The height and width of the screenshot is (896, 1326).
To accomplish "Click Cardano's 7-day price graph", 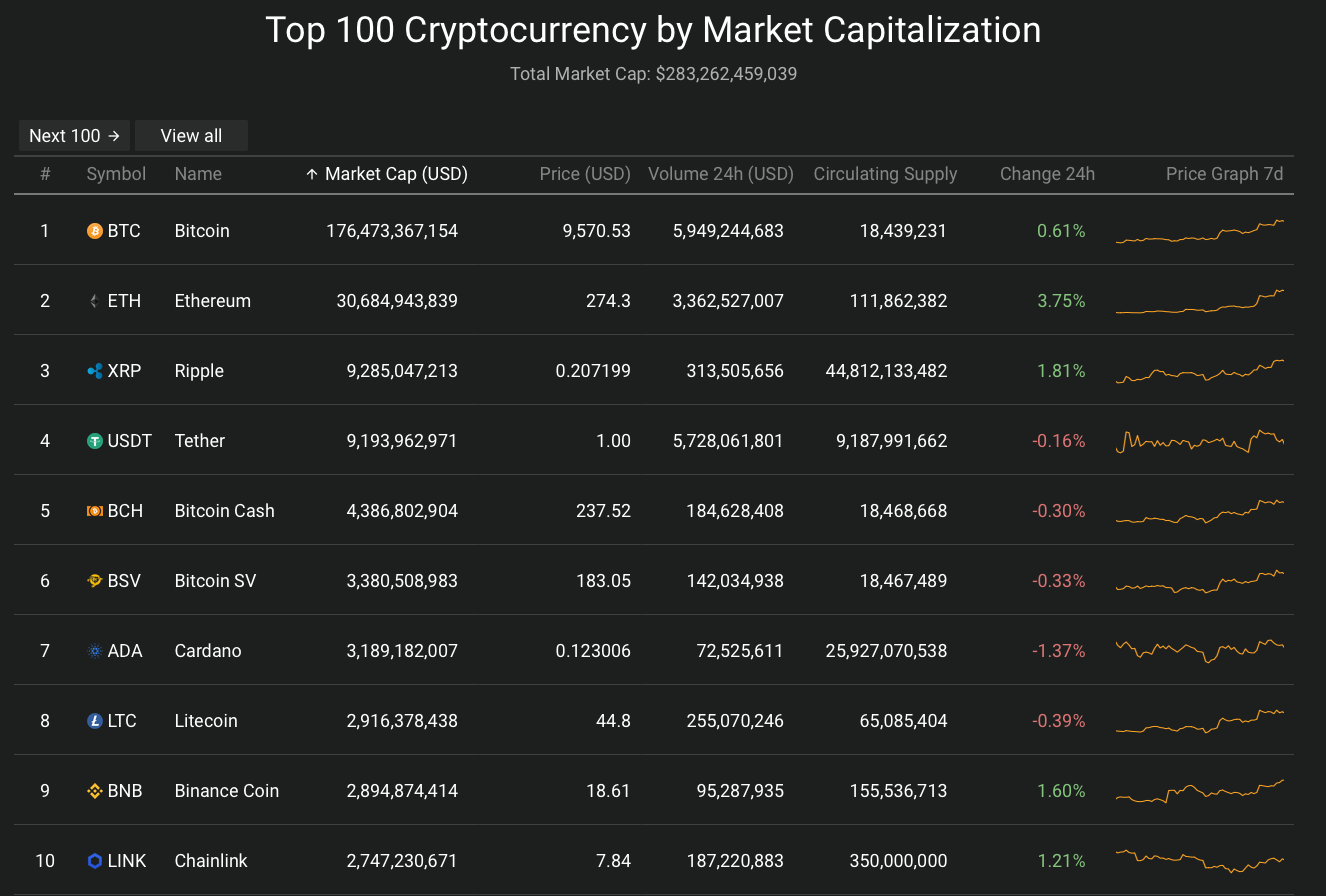I will [1200, 651].
